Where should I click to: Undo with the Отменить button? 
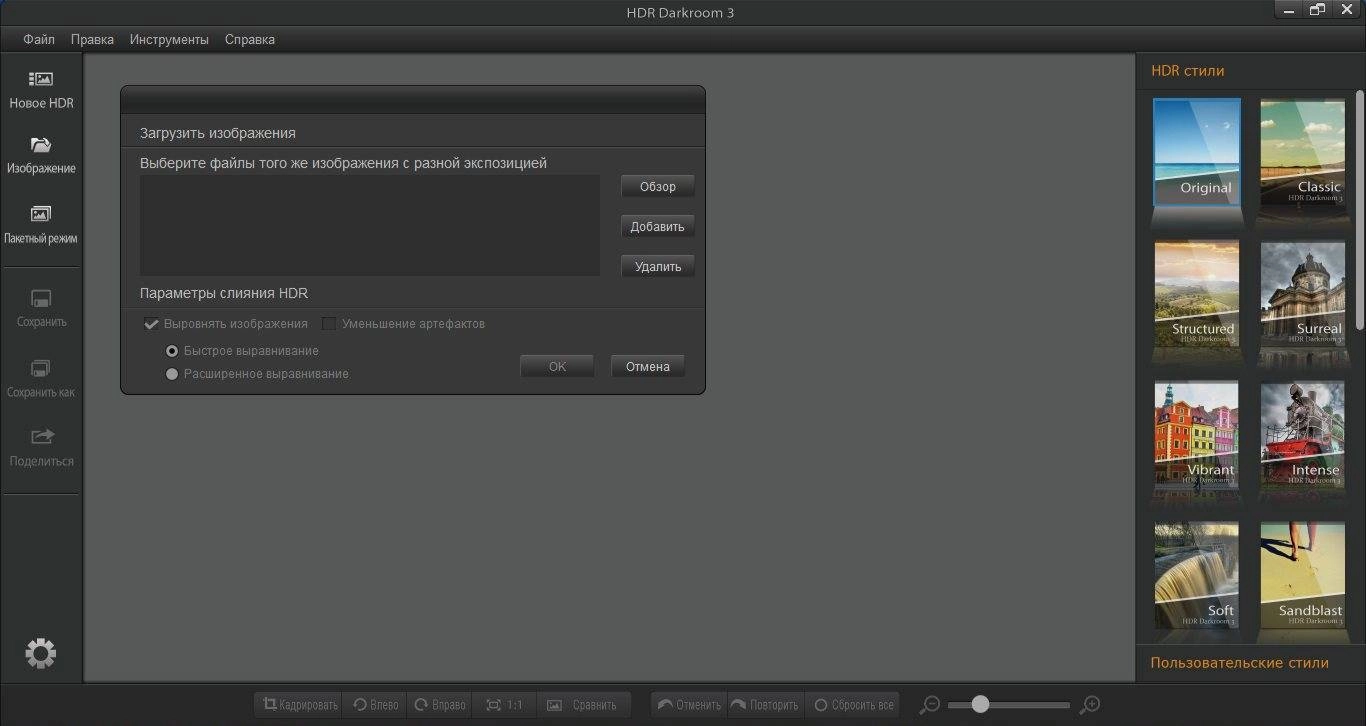coord(689,705)
